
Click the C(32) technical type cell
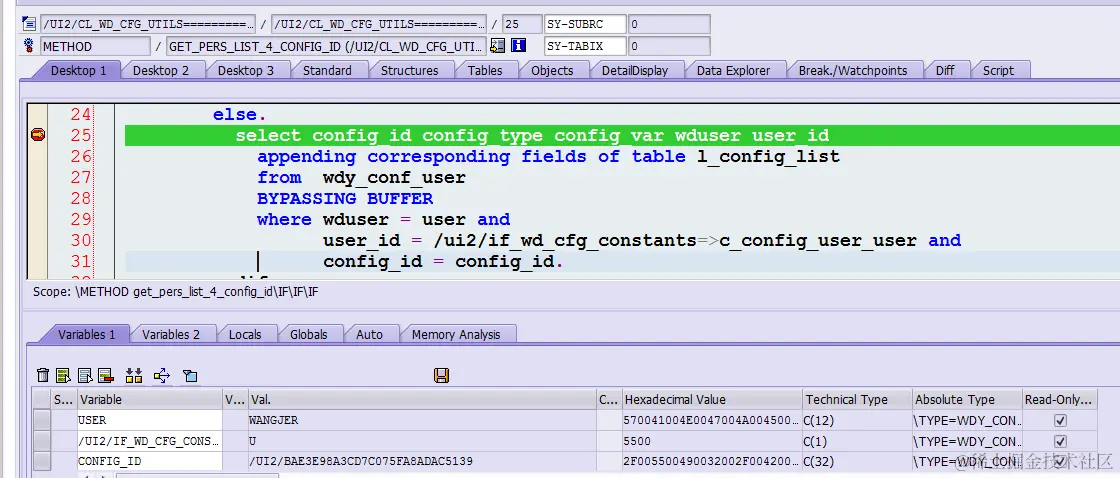(x=857, y=461)
